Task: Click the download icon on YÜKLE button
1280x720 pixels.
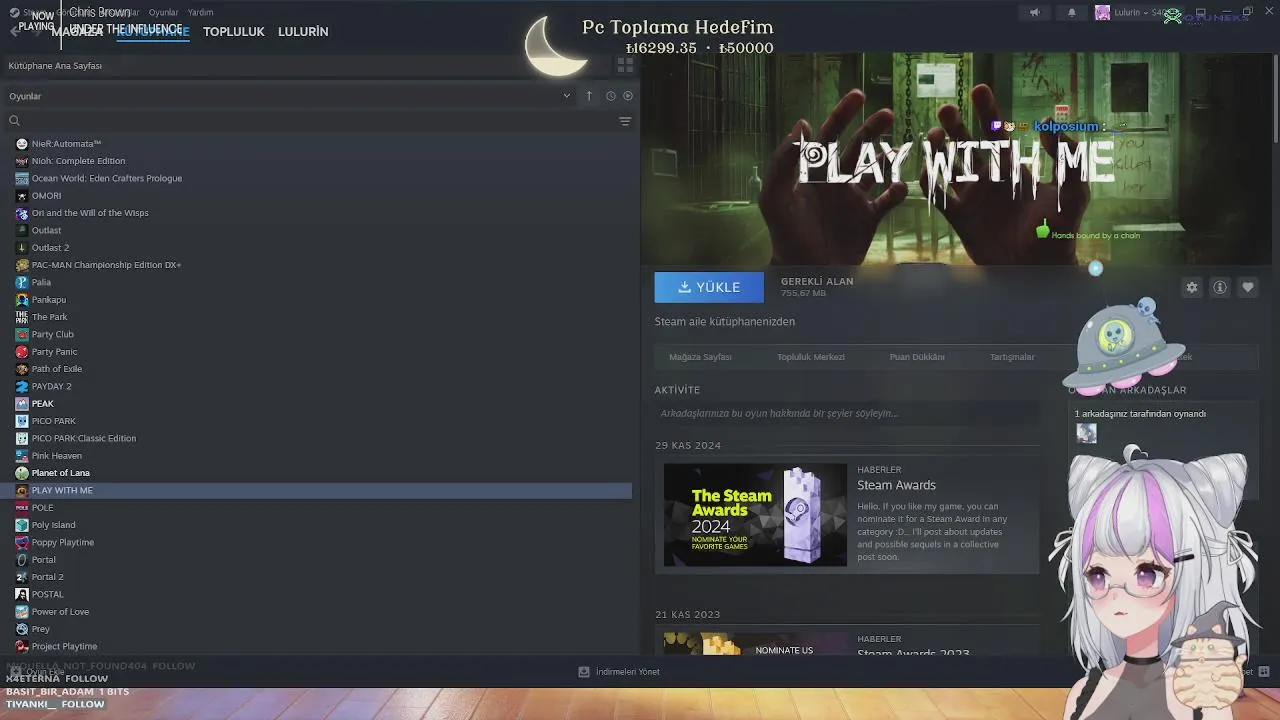Action: tap(685, 287)
